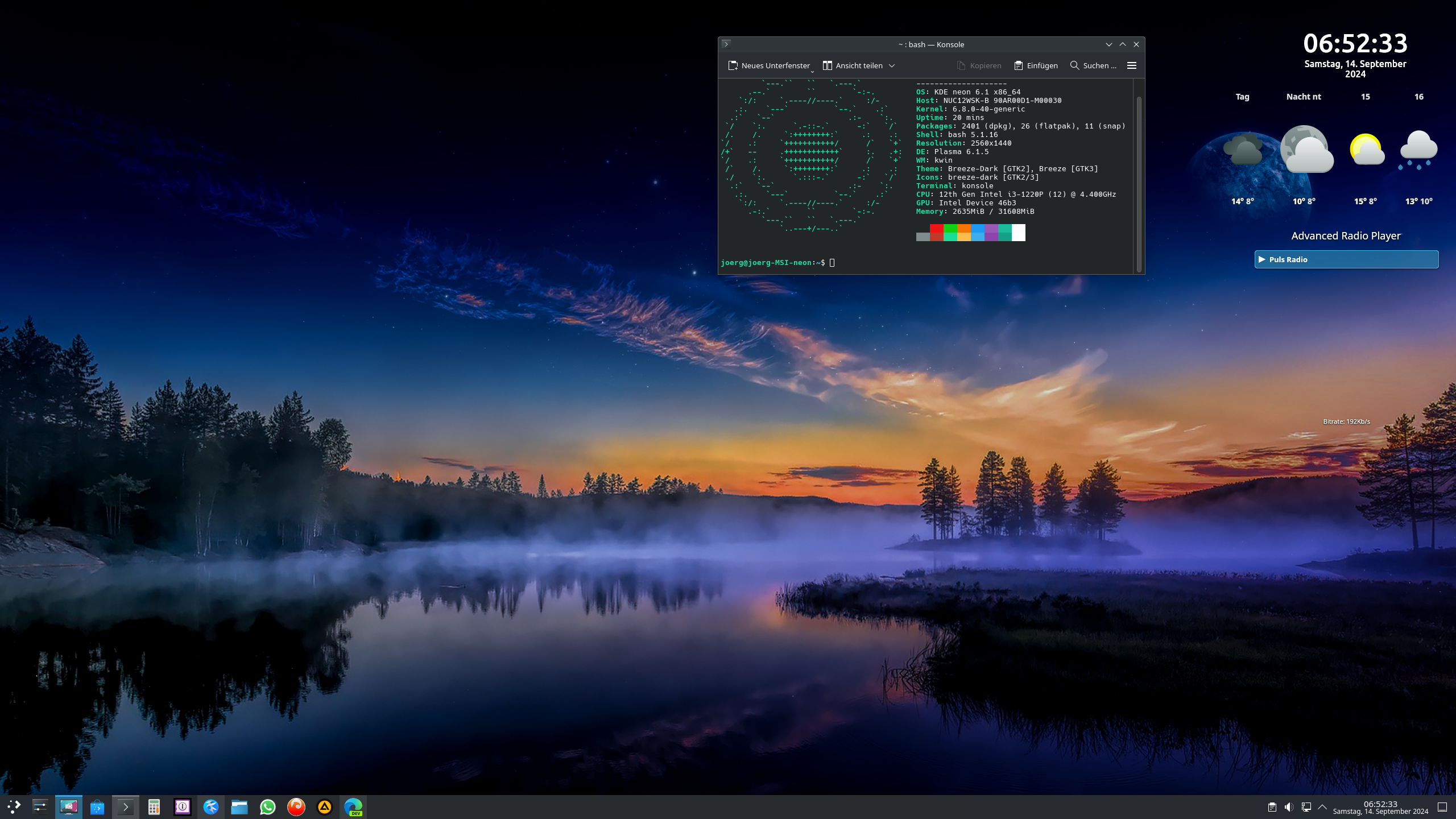Click the Kopieren toolbar button

979,65
